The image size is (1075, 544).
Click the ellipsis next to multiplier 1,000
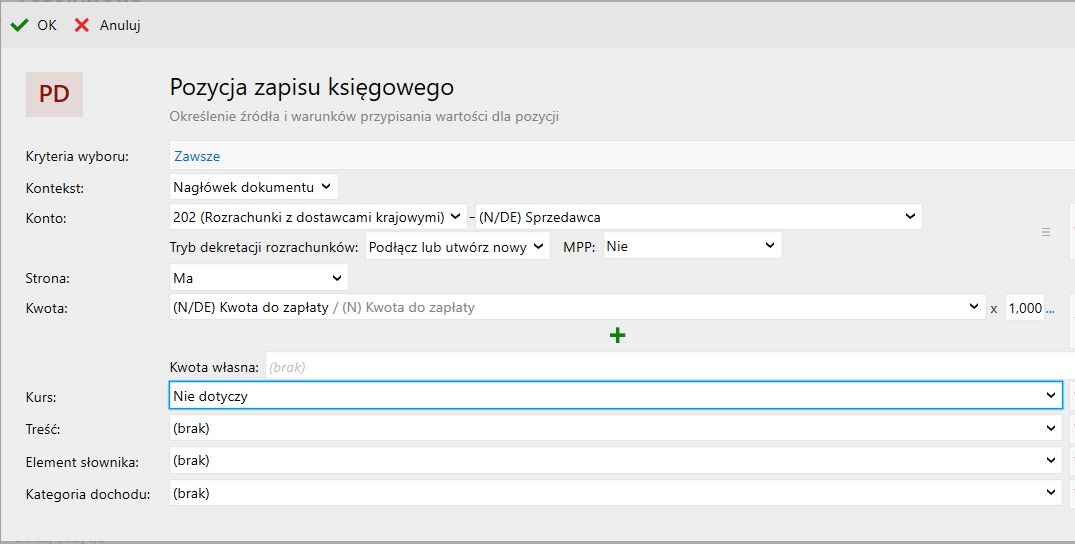coord(1050,309)
